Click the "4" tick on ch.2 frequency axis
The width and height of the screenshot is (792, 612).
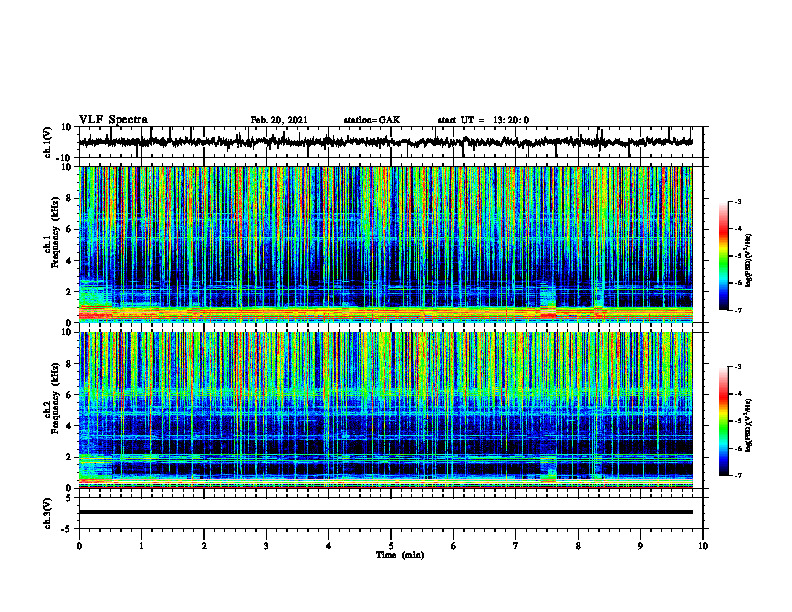point(69,426)
